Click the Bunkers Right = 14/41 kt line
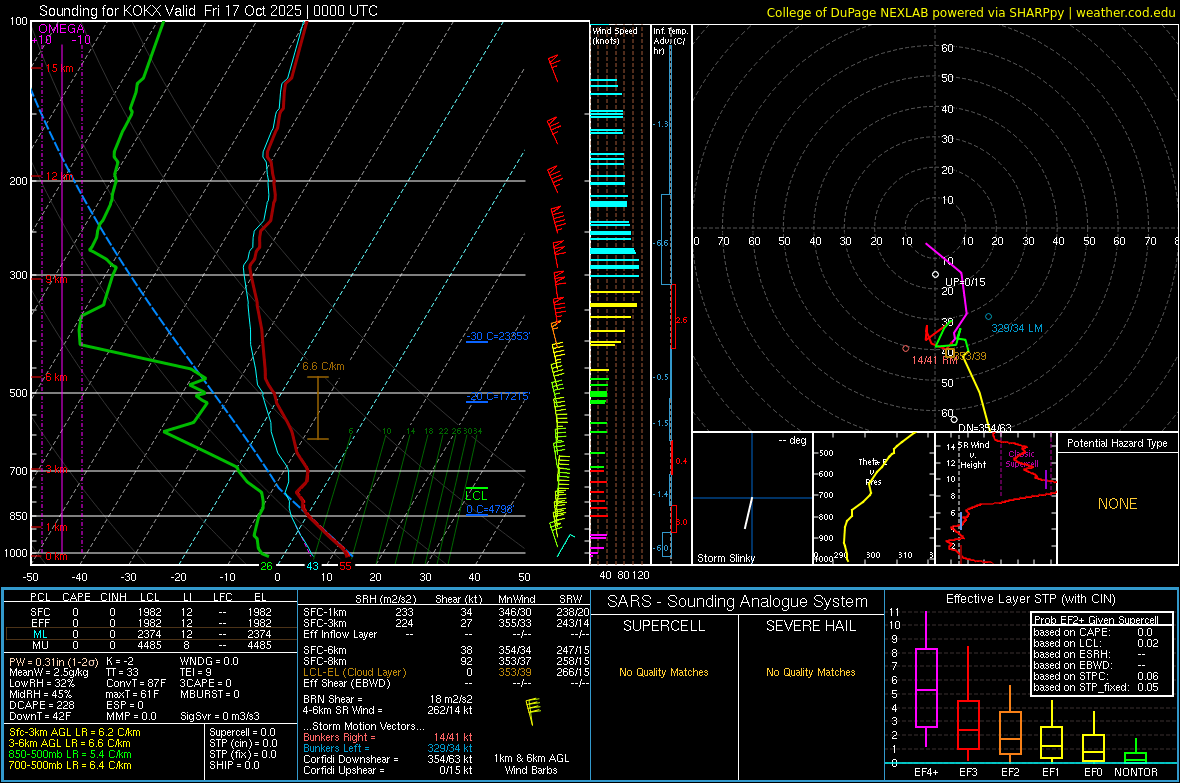 [388, 737]
